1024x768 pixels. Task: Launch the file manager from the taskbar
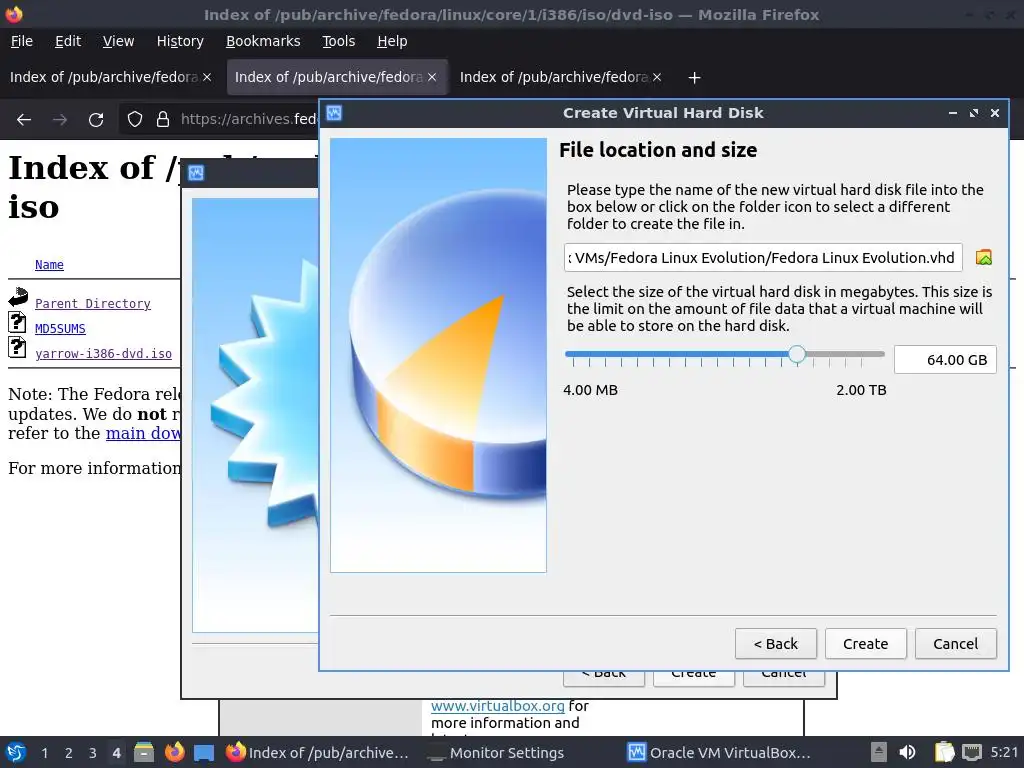click(x=144, y=752)
